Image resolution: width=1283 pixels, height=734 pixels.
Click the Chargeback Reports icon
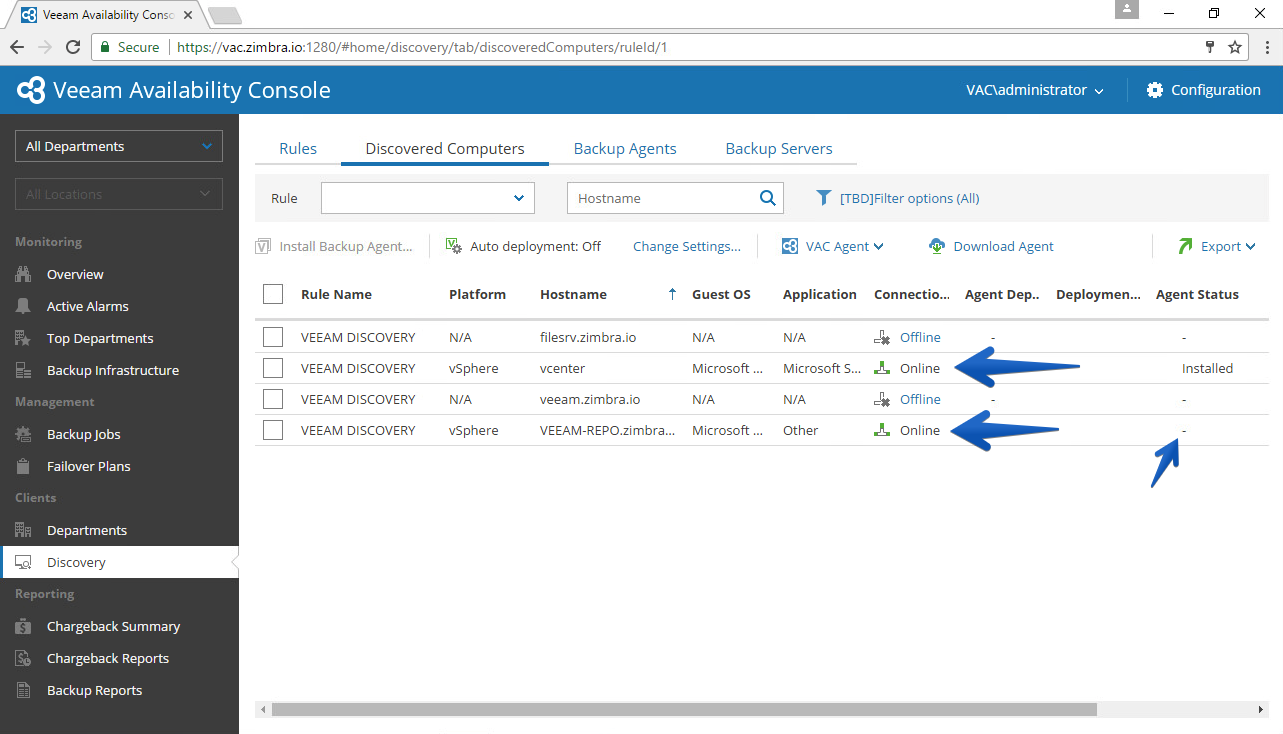coord(24,658)
